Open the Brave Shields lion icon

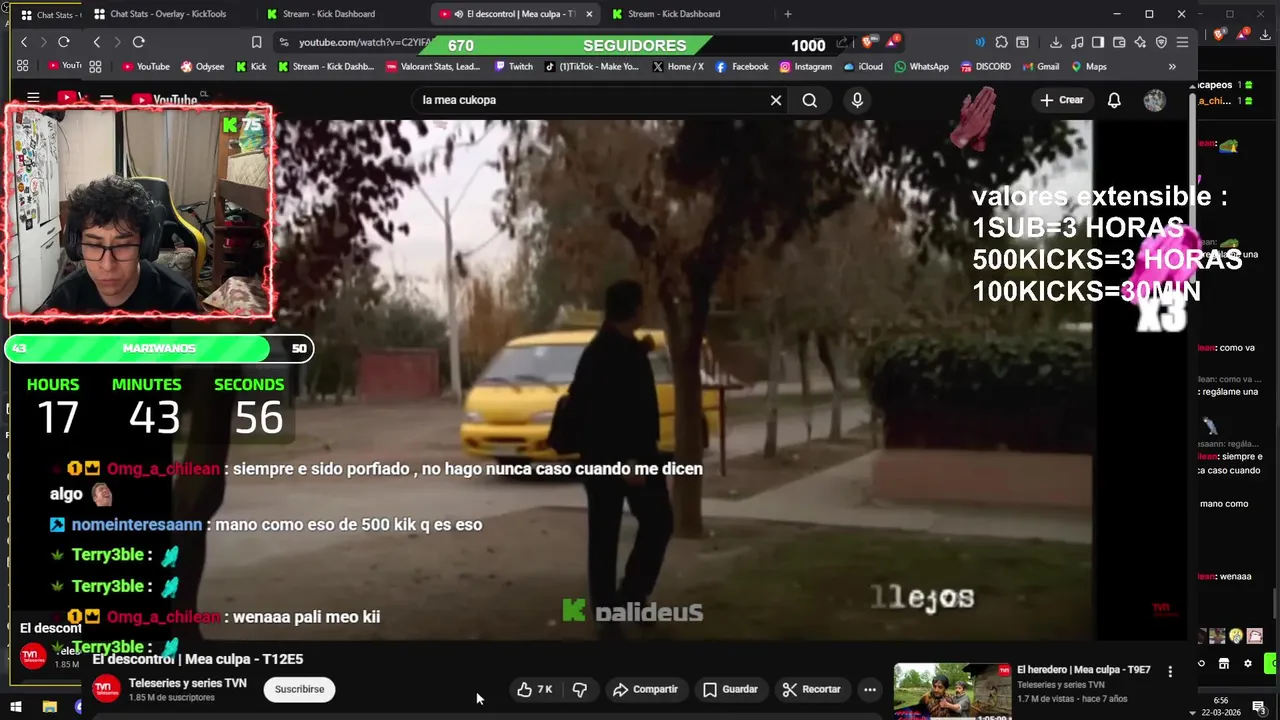867,42
